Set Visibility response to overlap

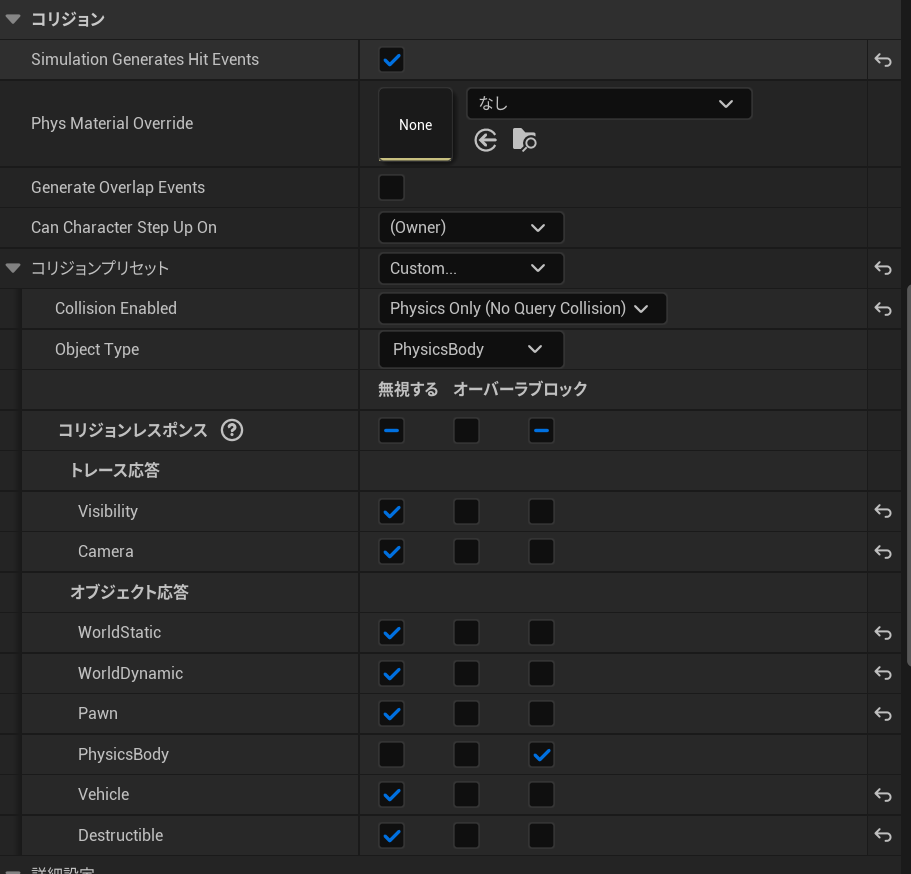click(x=466, y=511)
